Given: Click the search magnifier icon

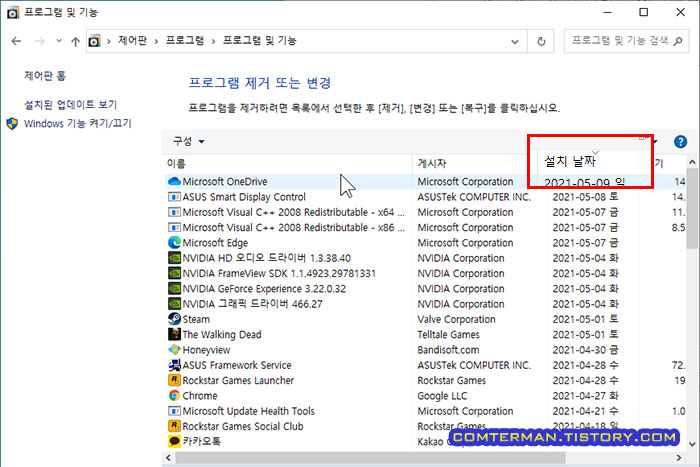Looking at the screenshot, I should point(678,41).
